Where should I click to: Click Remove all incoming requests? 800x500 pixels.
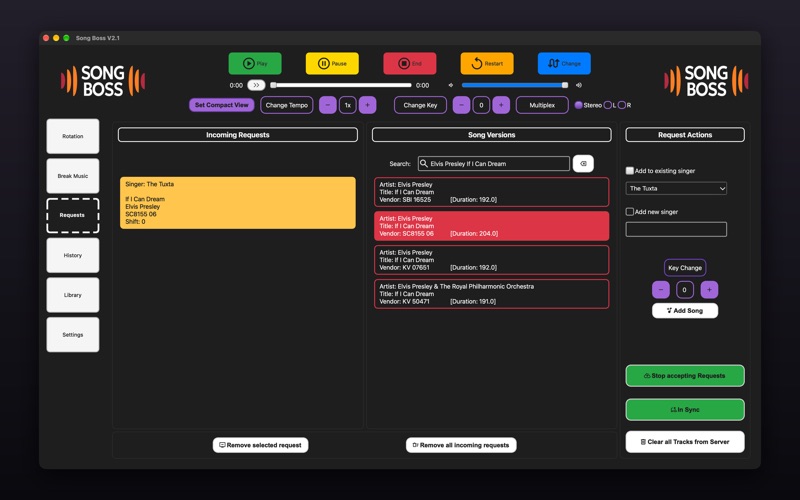(461, 445)
